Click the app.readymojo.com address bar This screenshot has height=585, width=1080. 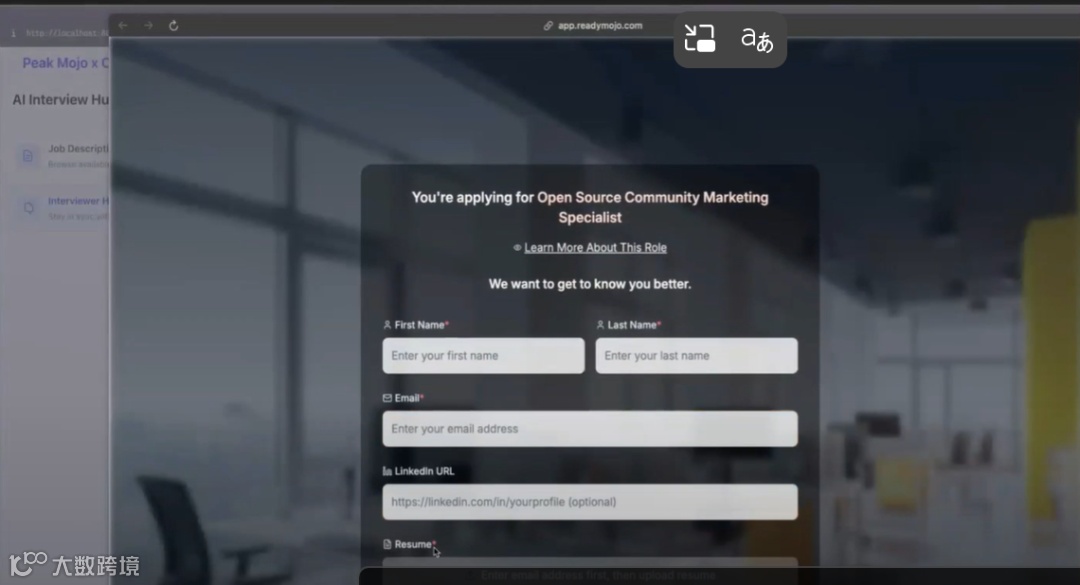point(593,25)
